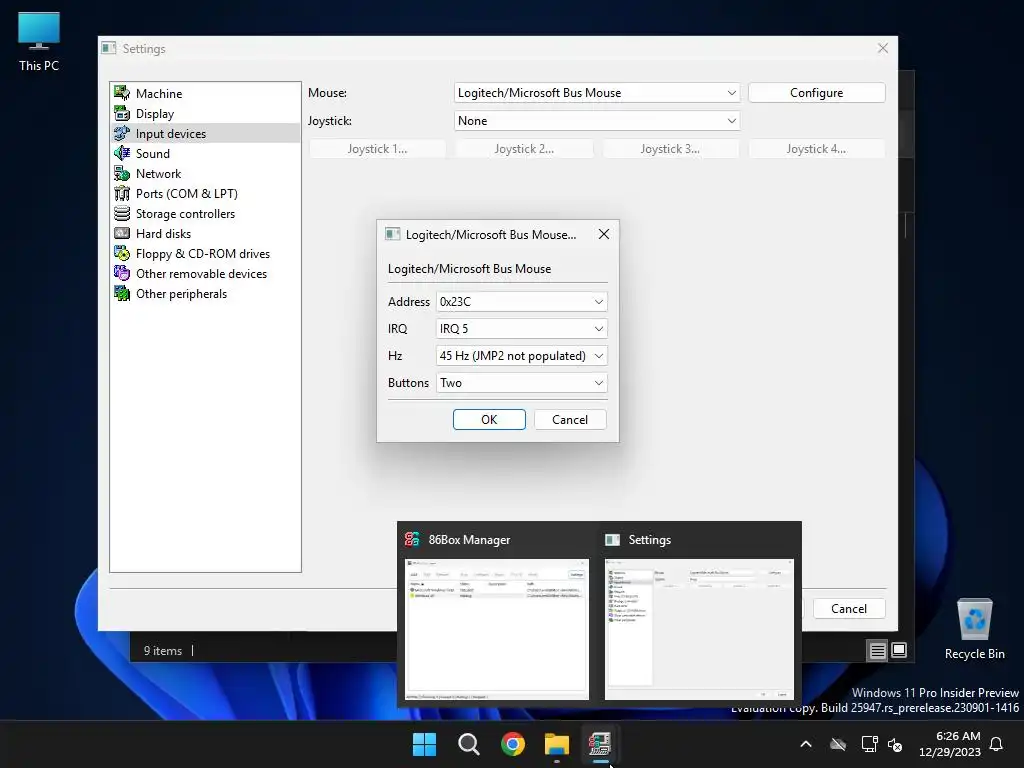Launch Google Chrome from the taskbar
1024x768 pixels.
coord(513,744)
